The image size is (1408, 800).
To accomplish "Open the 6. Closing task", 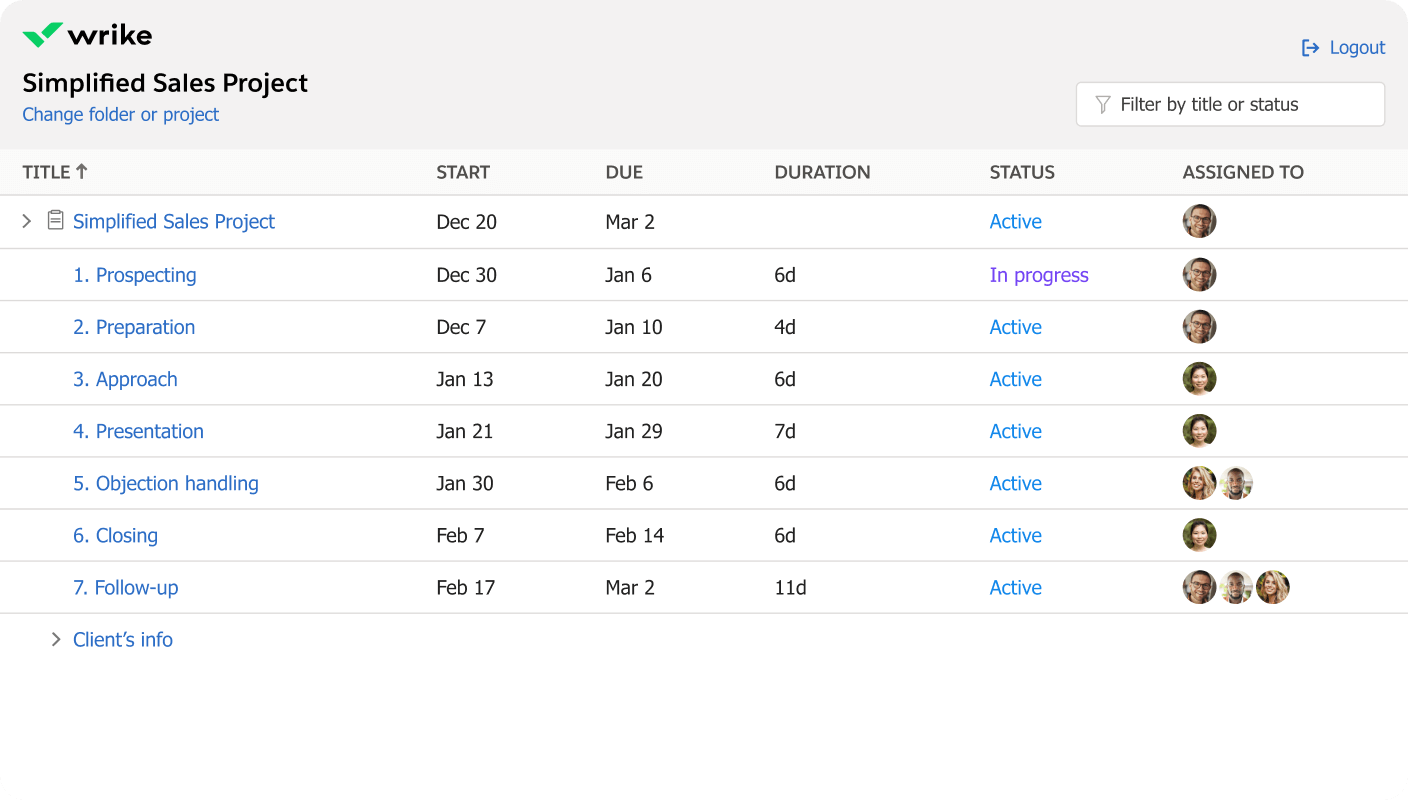I will point(115,535).
